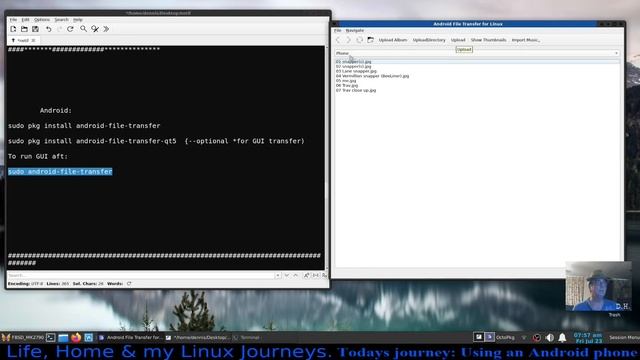Viewport: 640px width, 360px height.
Task: Click the 'To run GUI aft:' line
Action: [x=38, y=156]
